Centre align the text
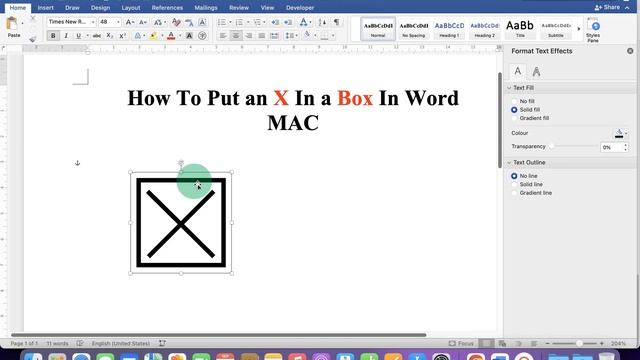 point(236,36)
